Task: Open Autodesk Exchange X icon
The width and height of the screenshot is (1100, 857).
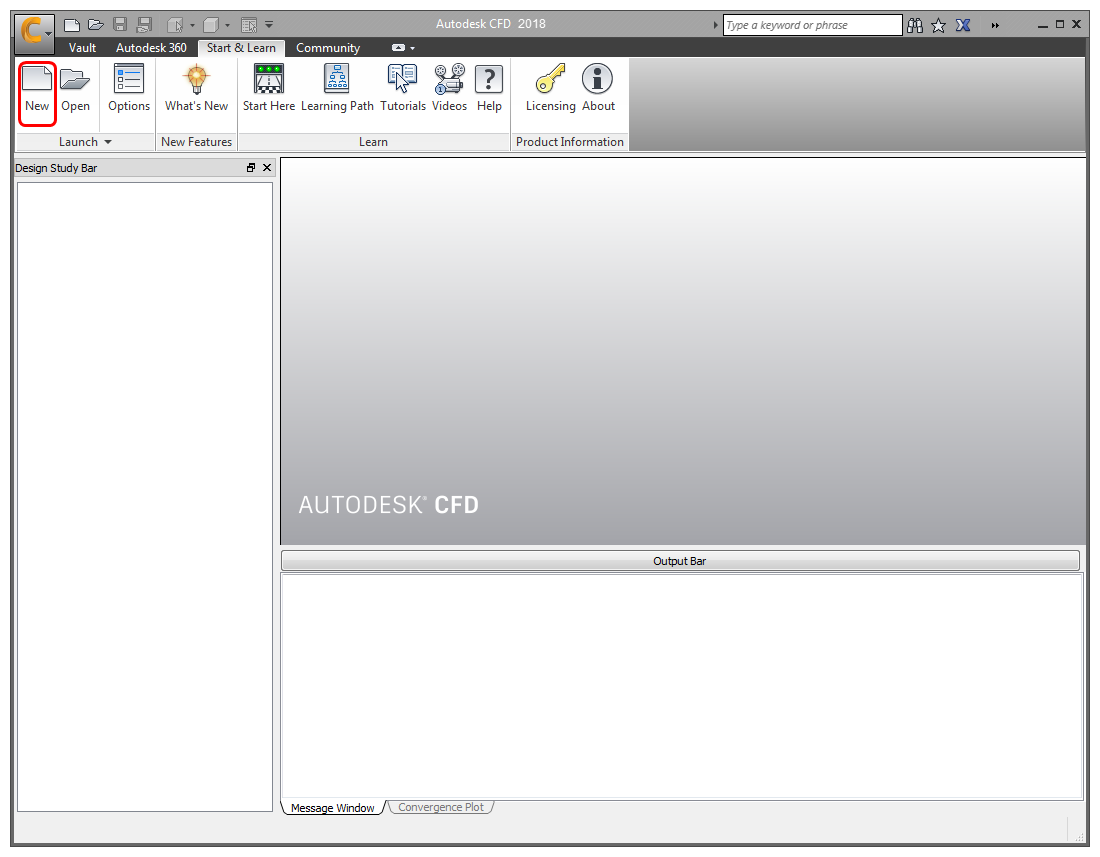Action: 963,25
